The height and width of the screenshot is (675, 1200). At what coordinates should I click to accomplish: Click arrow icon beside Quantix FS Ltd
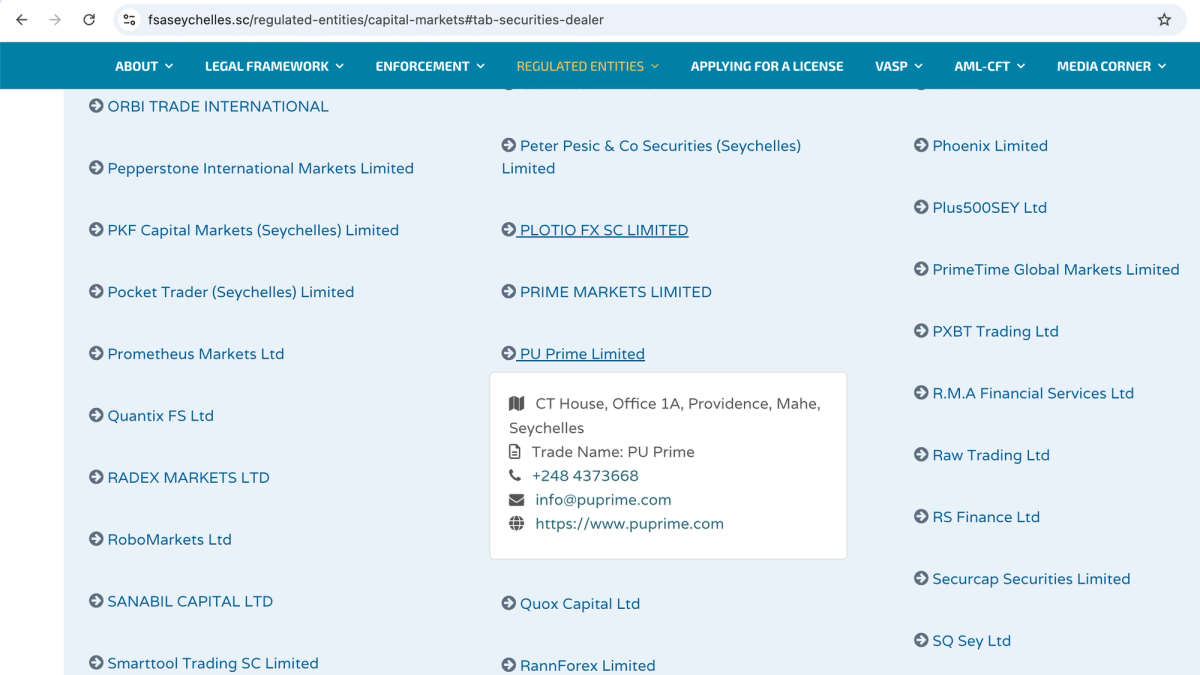click(96, 416)
